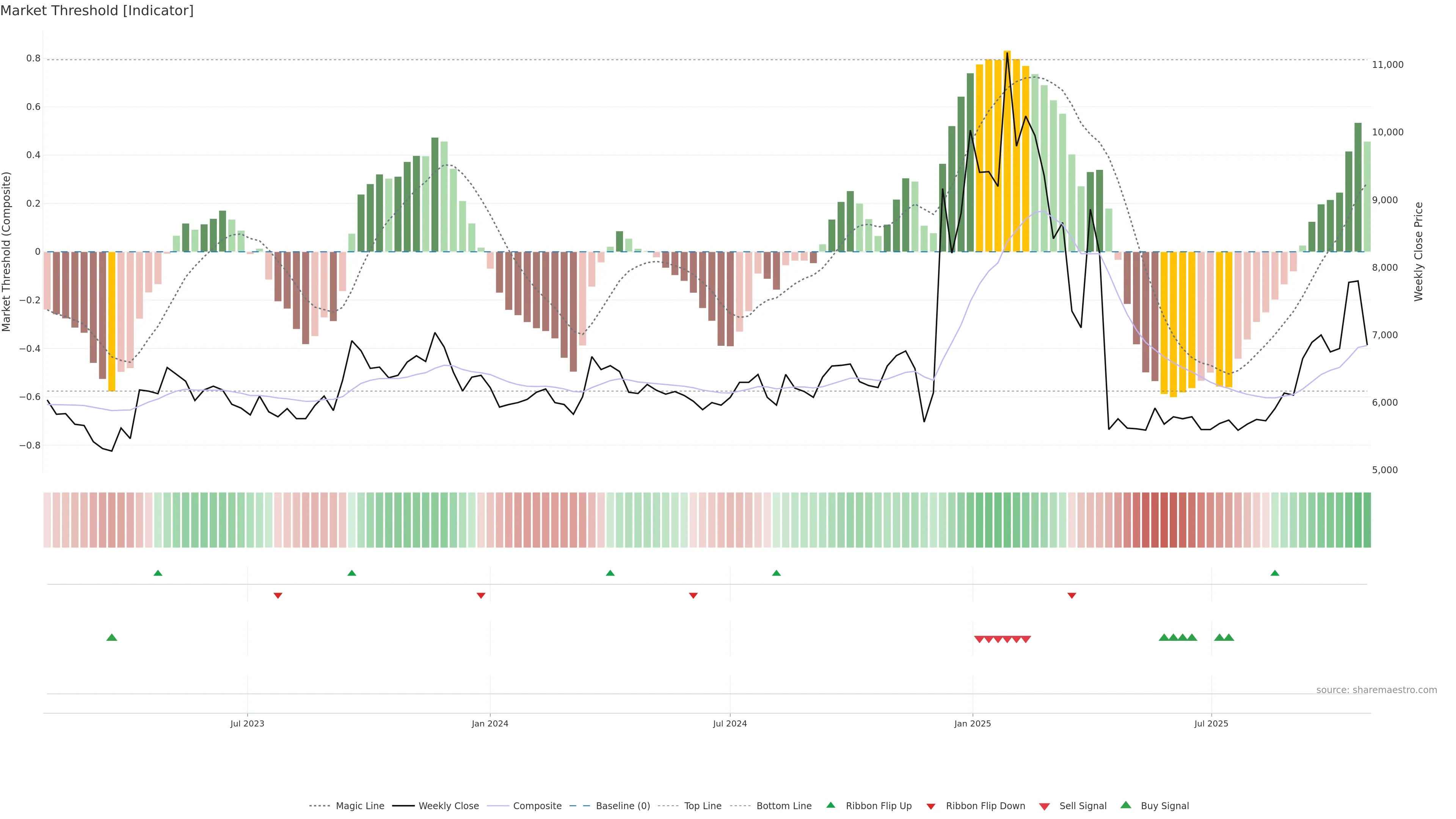Screen dimensions: 1456x819
Task: Click the Jan 2025 x-axis label
Action: click(x=972, y=723)
